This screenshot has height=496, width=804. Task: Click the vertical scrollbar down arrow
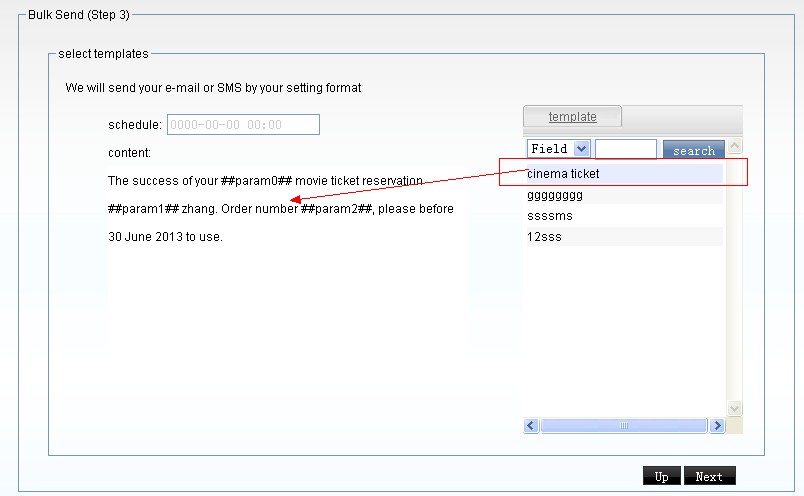click(735, 409)
